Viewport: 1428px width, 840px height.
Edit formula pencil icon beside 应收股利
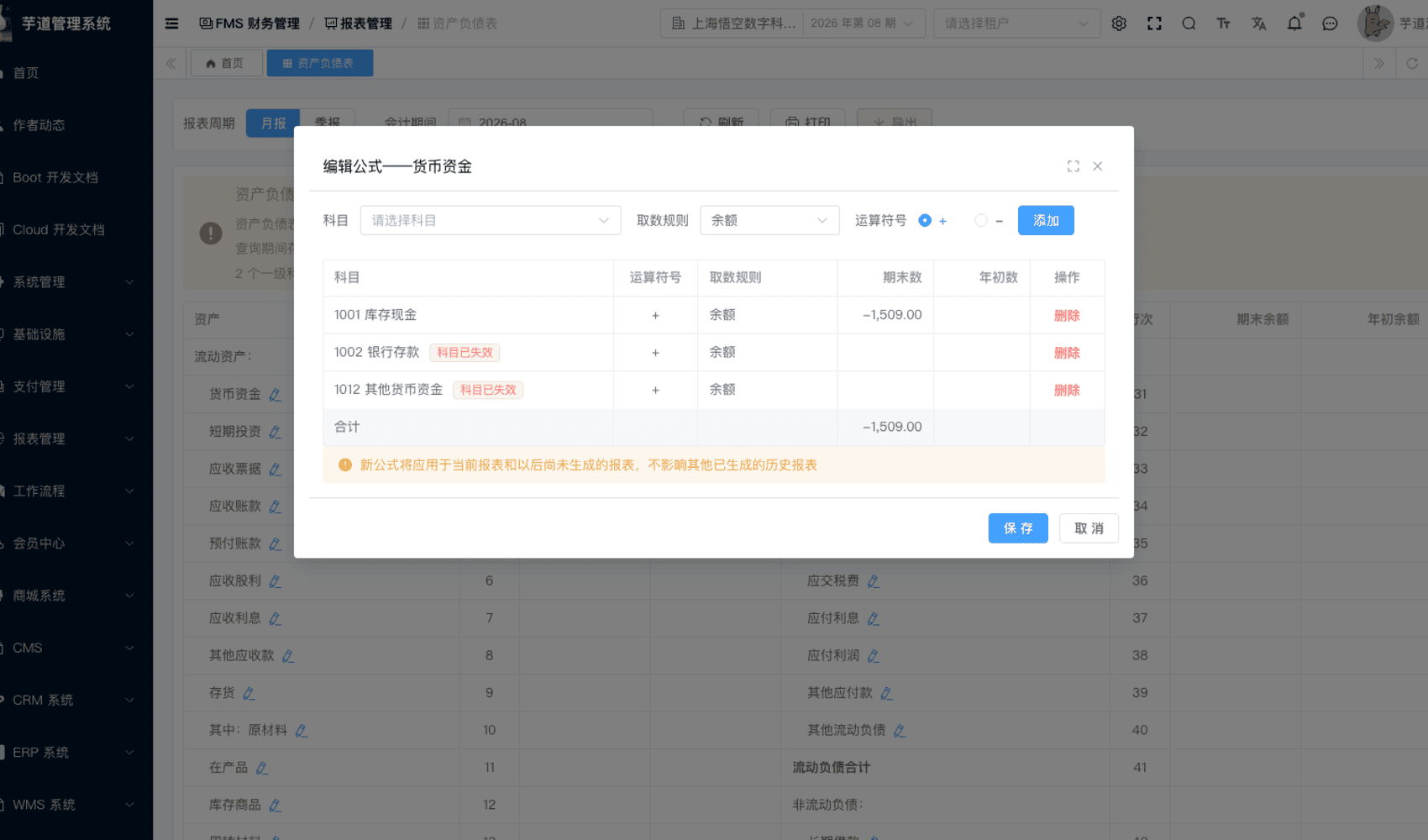(275, 581)
